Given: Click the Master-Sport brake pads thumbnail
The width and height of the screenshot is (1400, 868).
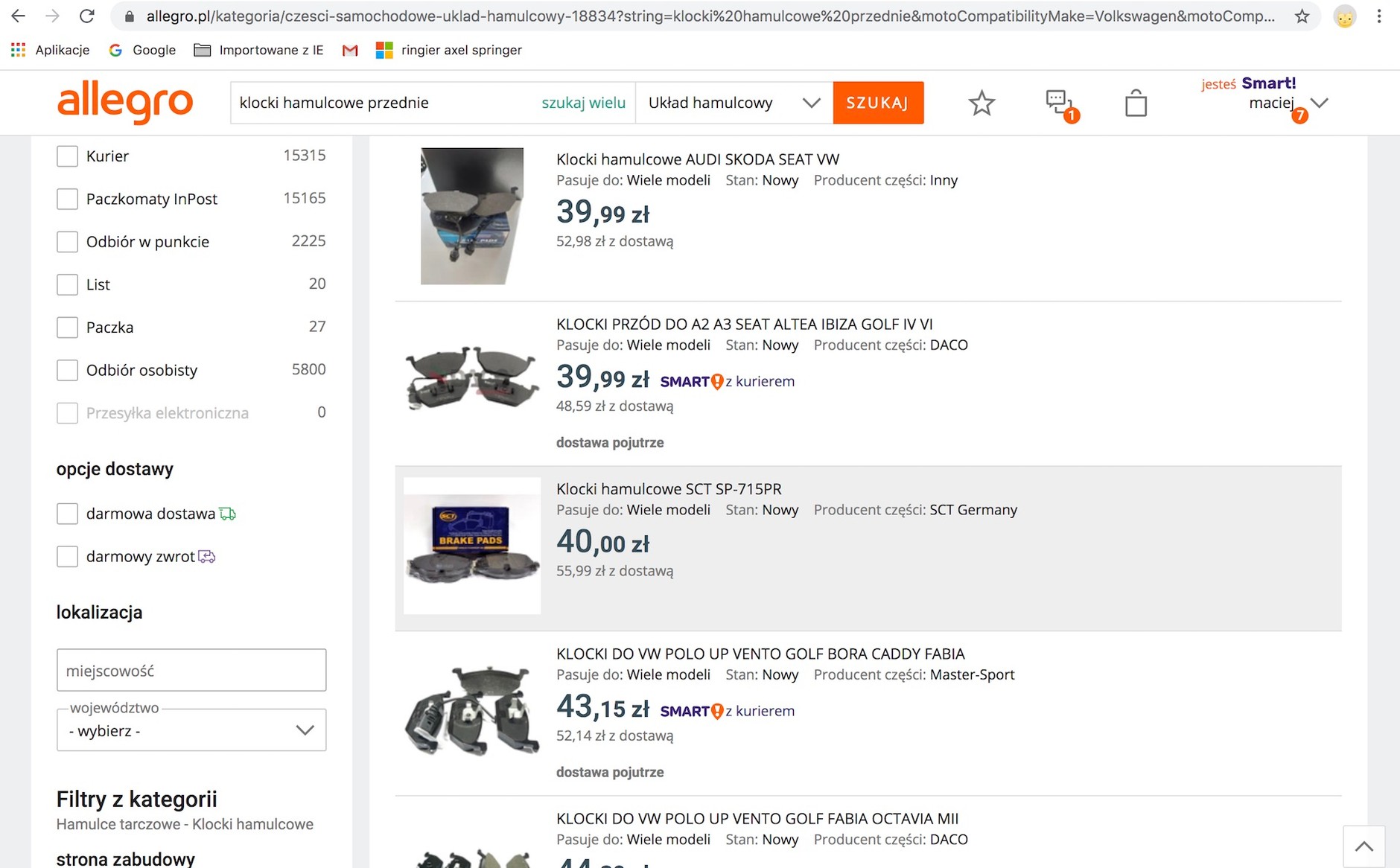Looking at the screenshot, I should (x=472, y=711).
